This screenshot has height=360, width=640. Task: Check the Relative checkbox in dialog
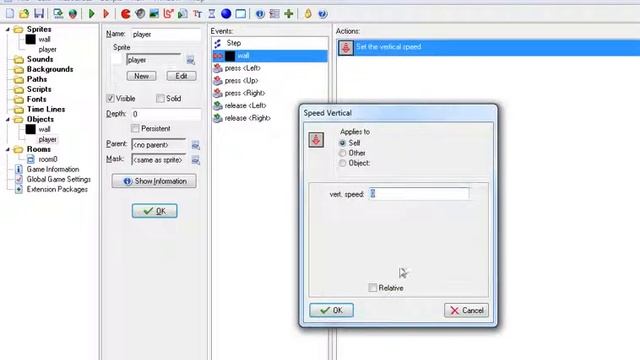pos(373,288)
